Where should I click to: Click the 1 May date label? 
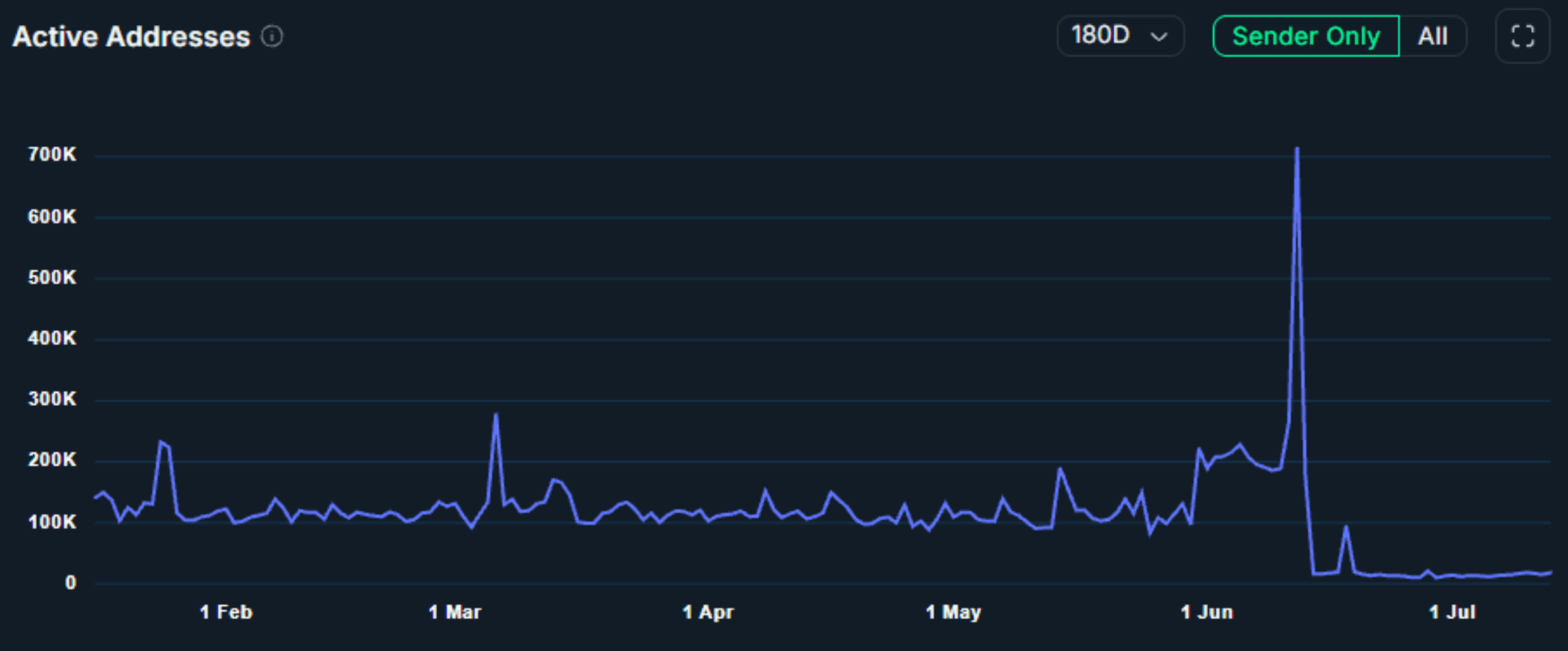coord(953,612)
